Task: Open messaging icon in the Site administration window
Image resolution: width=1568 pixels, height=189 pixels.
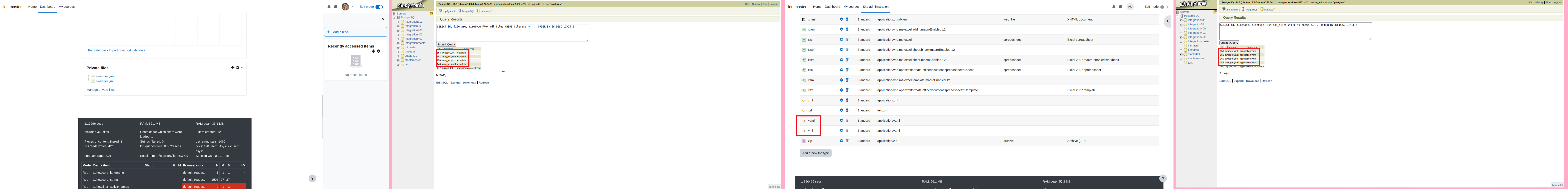Action: 1121,7
